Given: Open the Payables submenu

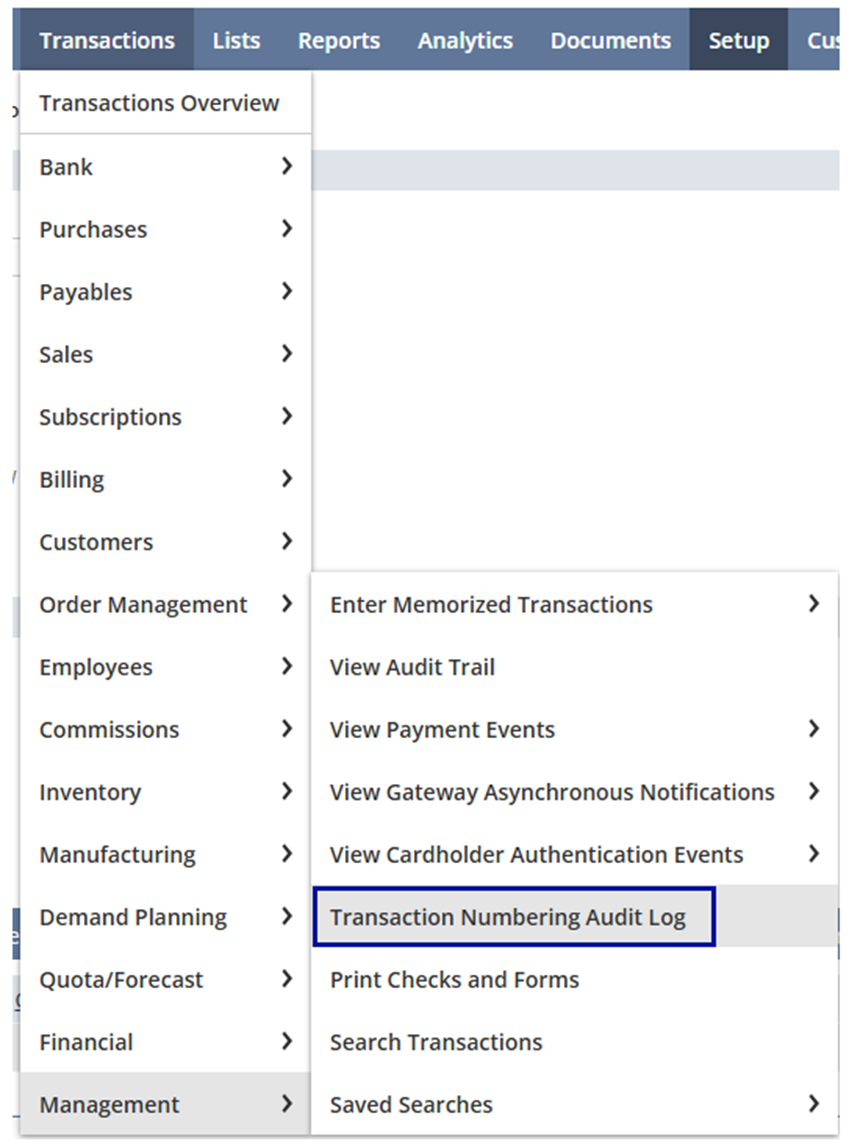Looking at the screenshot, I should pos(166,292).
